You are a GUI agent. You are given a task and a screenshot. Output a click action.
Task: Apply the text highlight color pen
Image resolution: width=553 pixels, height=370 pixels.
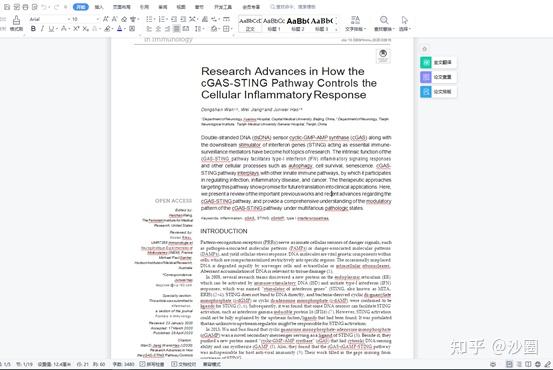[107, 29]
